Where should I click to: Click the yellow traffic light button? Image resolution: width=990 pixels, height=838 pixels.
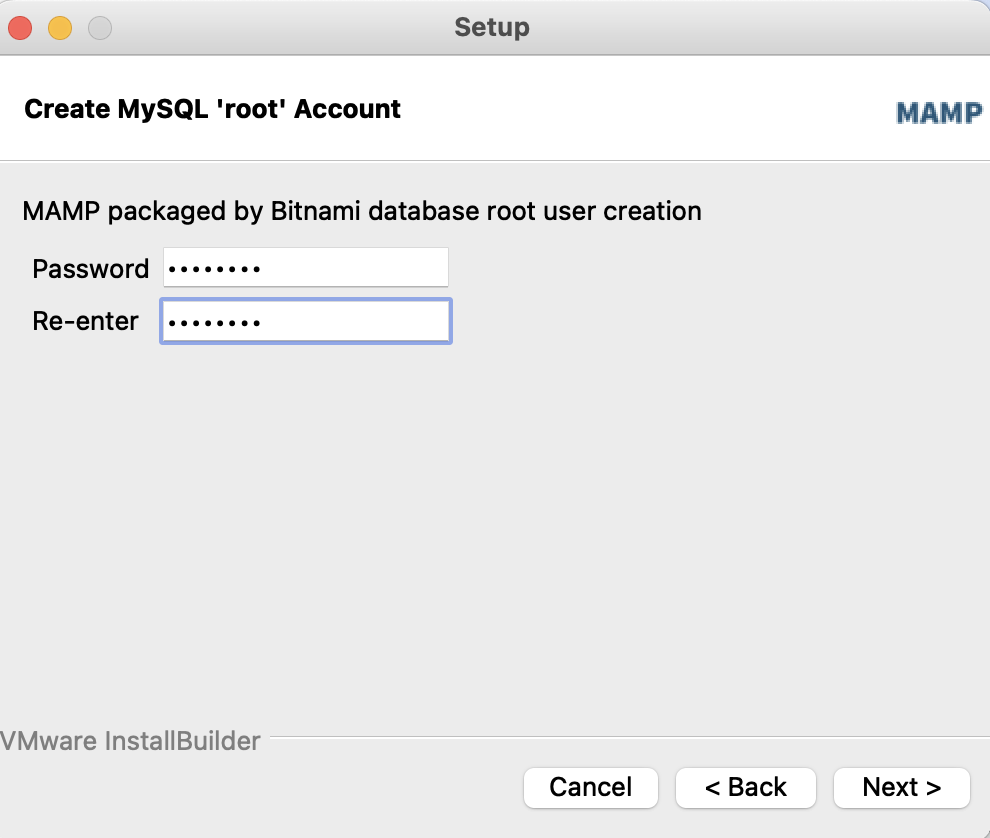point(59,28)
